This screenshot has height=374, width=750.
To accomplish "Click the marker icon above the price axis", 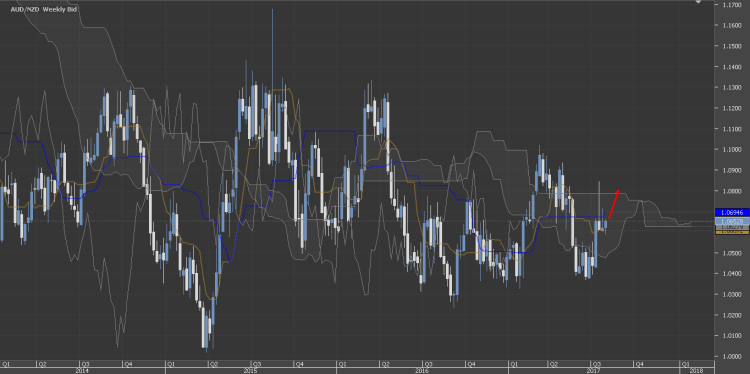I will pyautogui.click(x=698, y=2).
